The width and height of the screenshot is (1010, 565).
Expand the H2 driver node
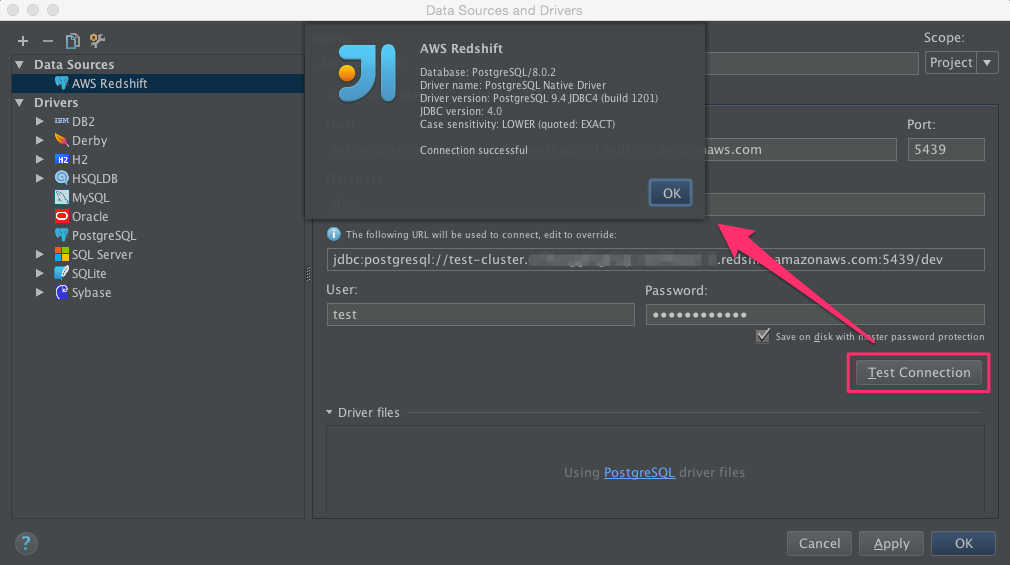click(x=39, y=159)
